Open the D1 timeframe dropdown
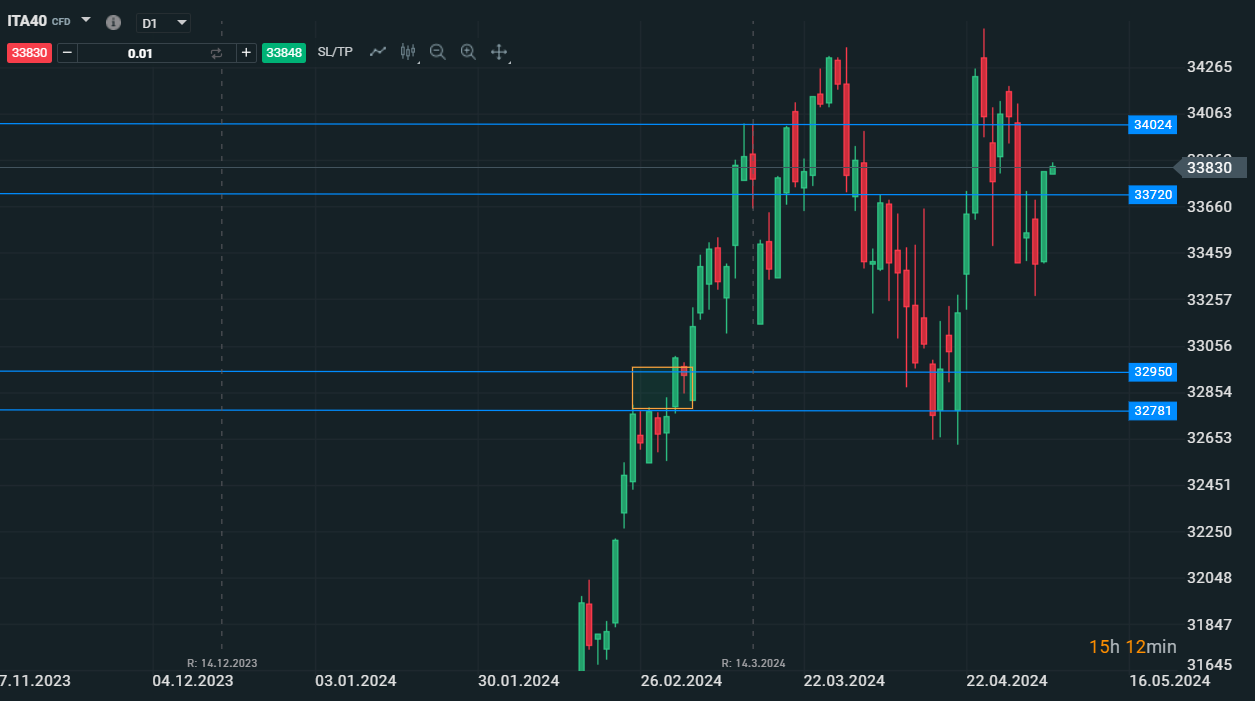The width and height of the screenshot is (1255, 701). pyautogui.click(x=163, y=22)
